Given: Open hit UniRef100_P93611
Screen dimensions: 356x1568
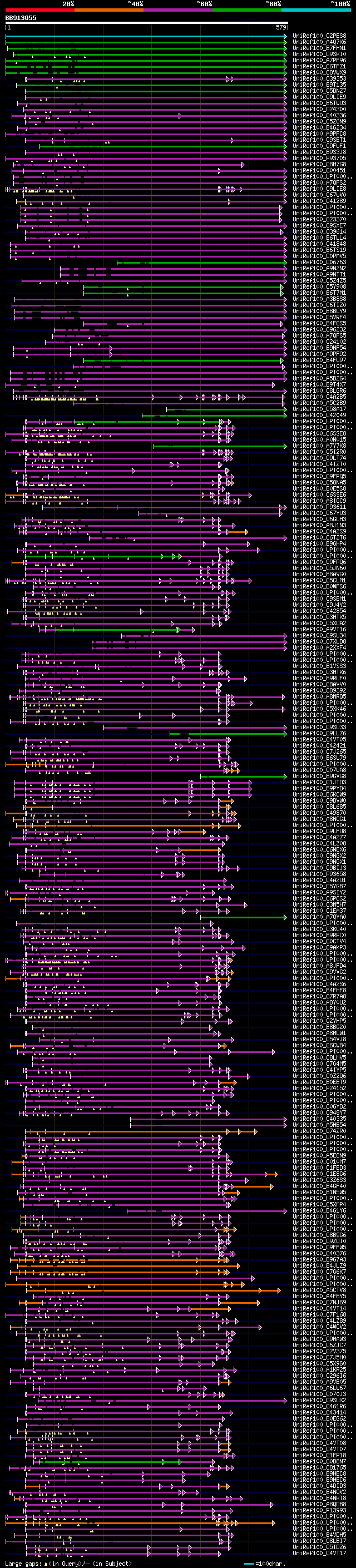Looking at the screenshot, I should 319,507.
